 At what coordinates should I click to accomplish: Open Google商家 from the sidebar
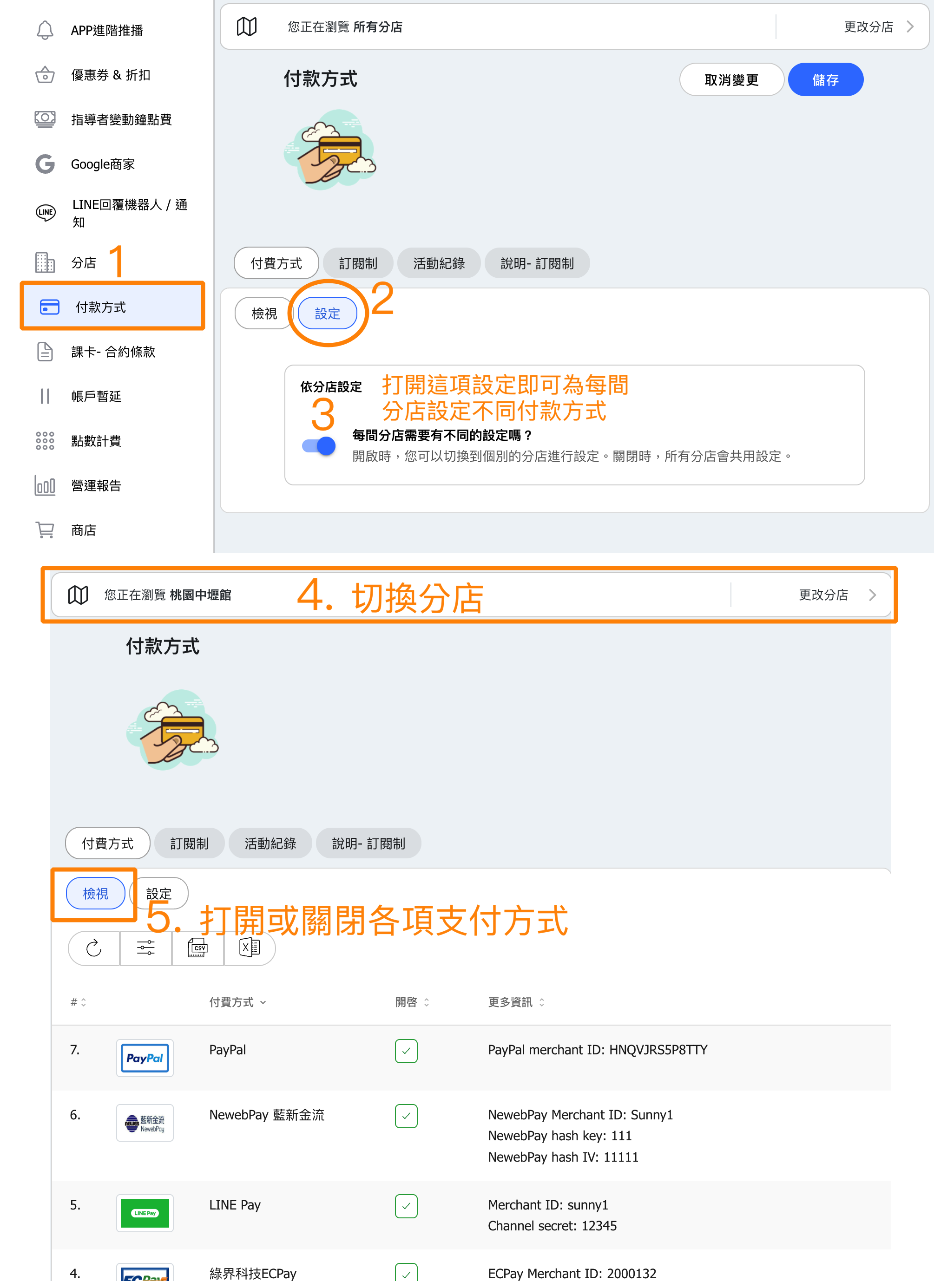(102, 164)
